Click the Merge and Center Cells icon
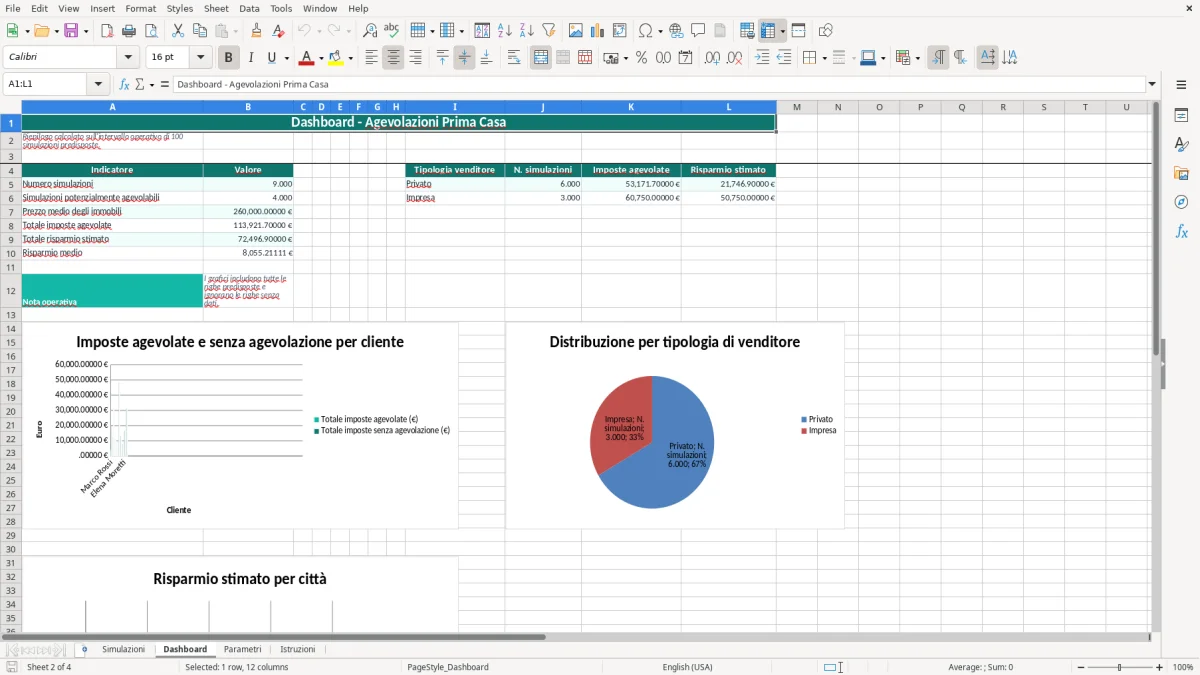 (x=541, y=58)
